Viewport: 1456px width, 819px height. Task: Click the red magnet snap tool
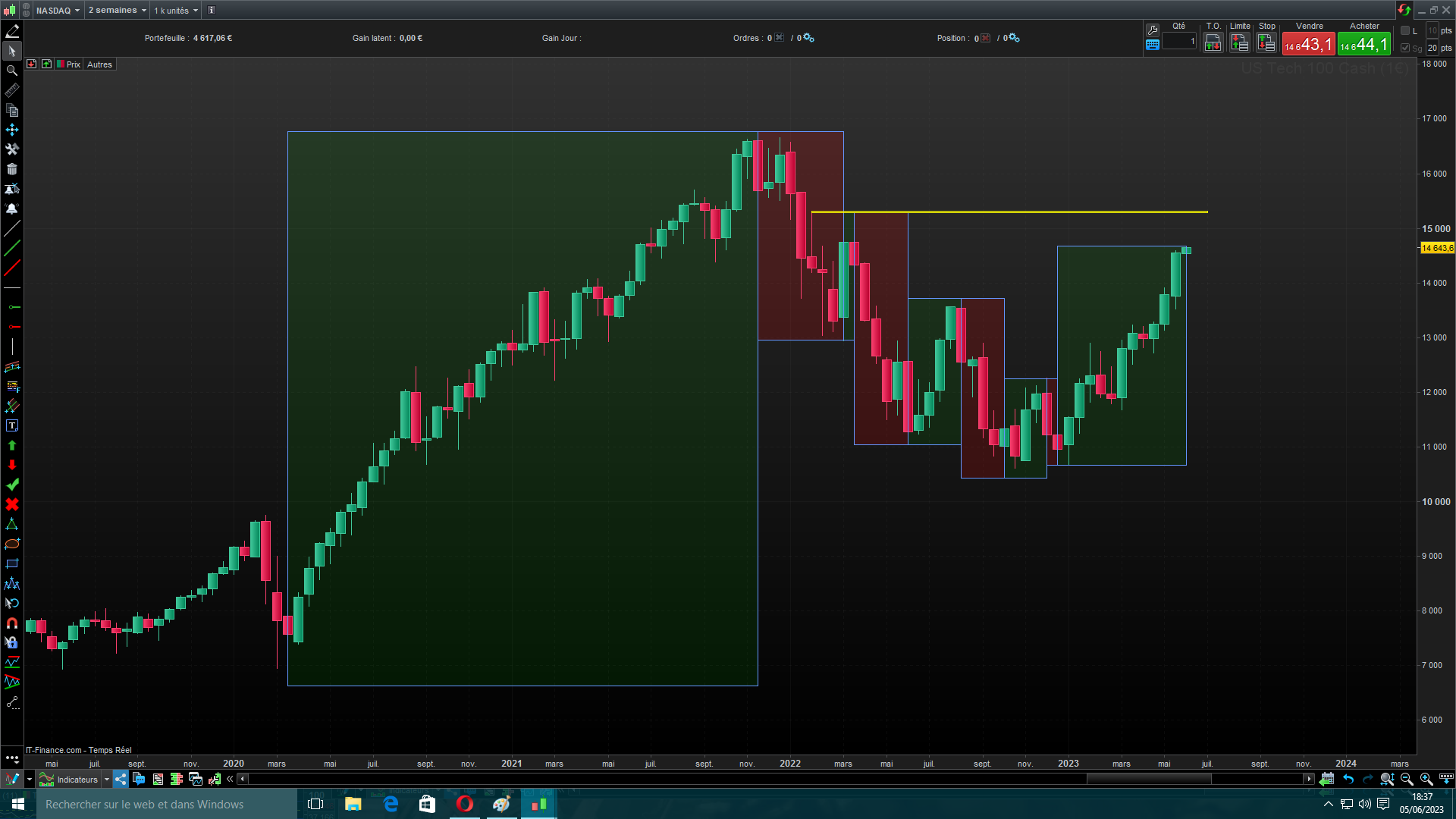coord(12,623)
